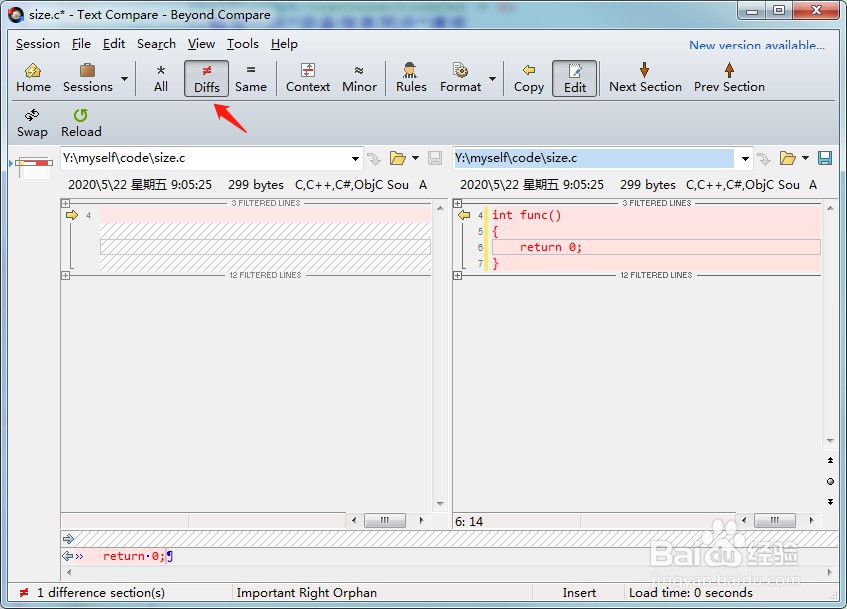The height and width of the screenshot is (609, 847).
Task: Open the Help menu
Action: pyautogui.click(x=284, y=44)
